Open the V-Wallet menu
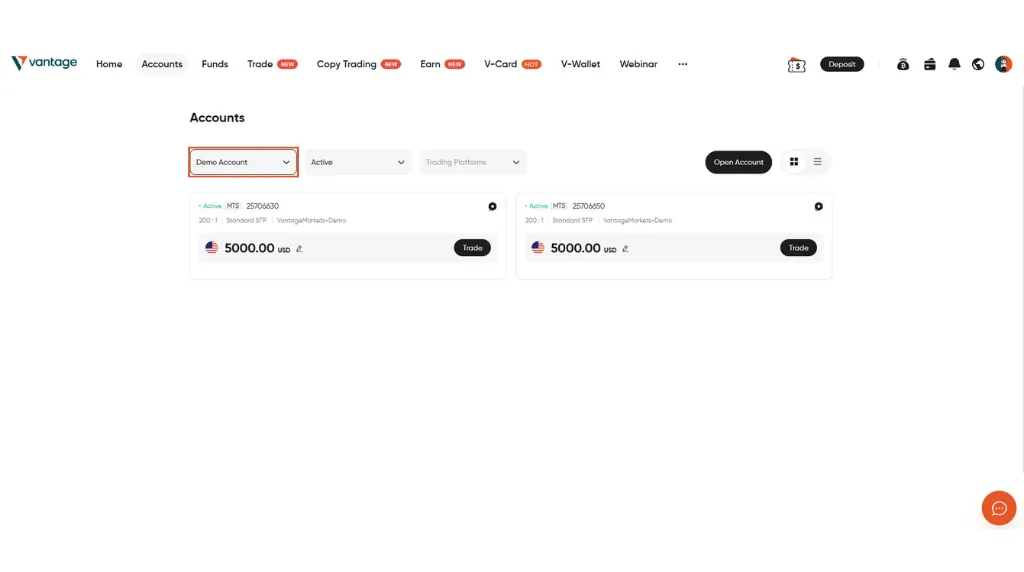 coord(580,64)
